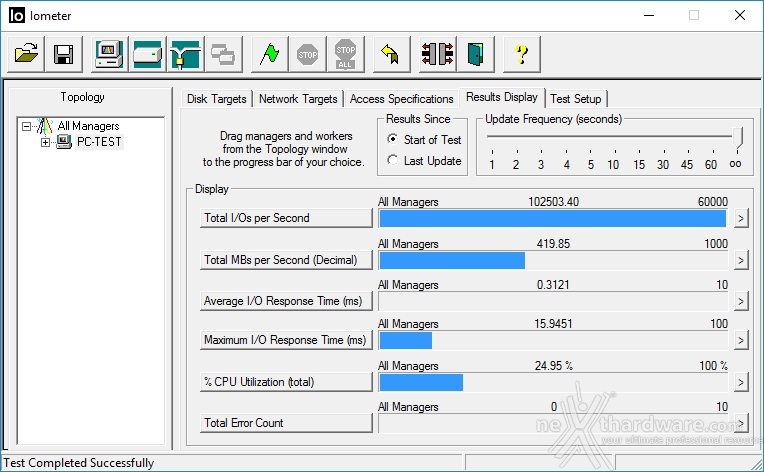
Task: Click the 0.3121 response time value
Action: (553, 285)
